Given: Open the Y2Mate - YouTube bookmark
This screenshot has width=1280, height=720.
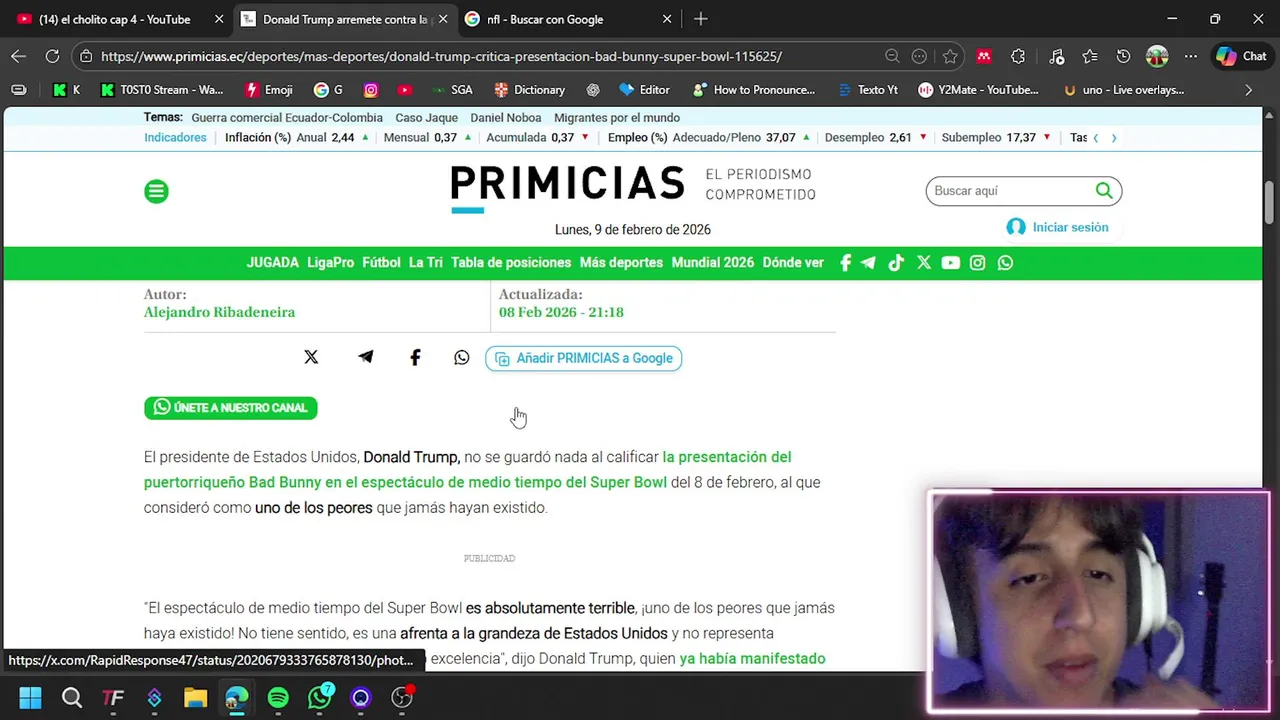Looking at the screenshot, I should (978, 90).
